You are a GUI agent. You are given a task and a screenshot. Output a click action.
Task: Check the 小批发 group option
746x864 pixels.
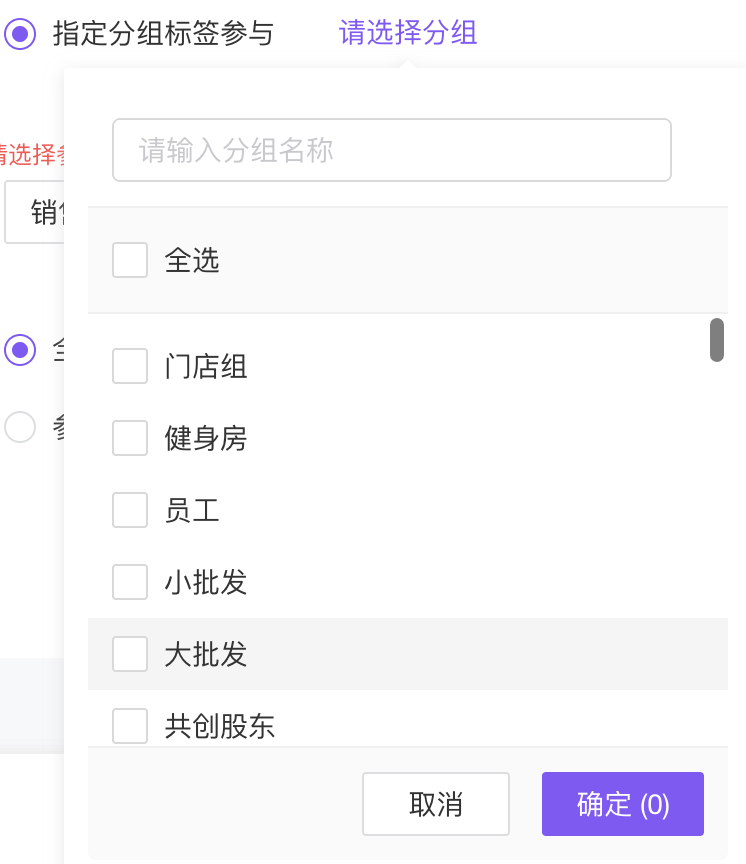(x=130, y=582)
